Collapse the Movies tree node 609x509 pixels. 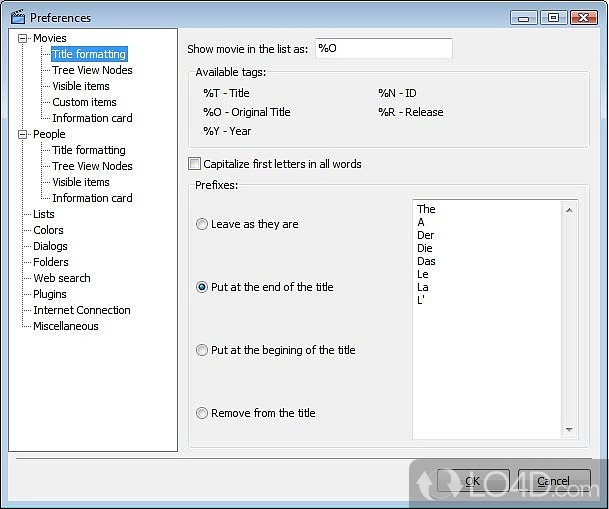[x=23, y=38]
